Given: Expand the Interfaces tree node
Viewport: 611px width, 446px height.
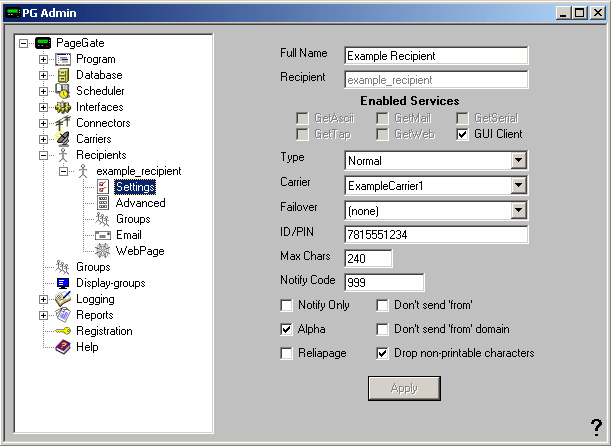Looking at the screenshot, I should (x=43, y=107).
